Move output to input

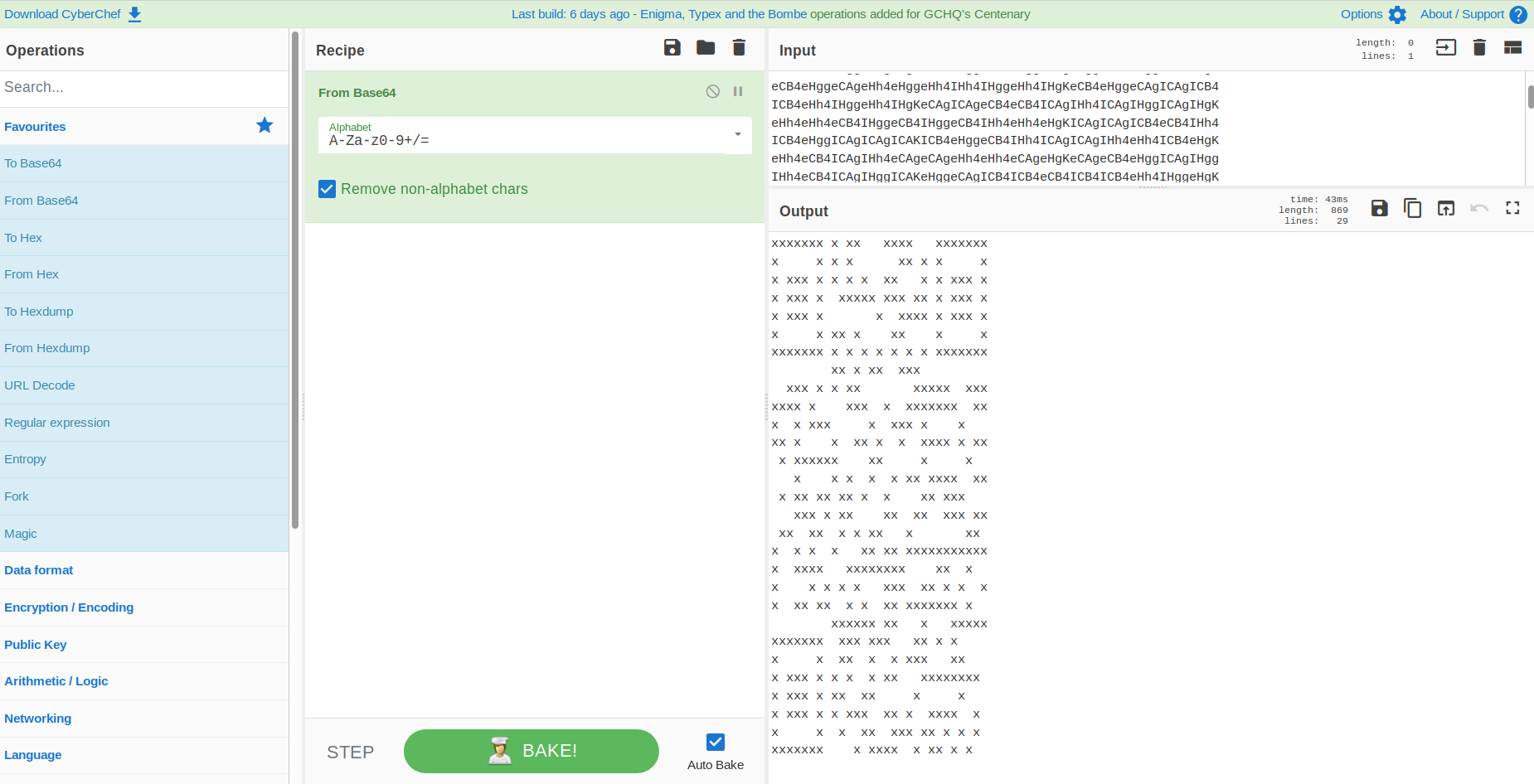1445,209
